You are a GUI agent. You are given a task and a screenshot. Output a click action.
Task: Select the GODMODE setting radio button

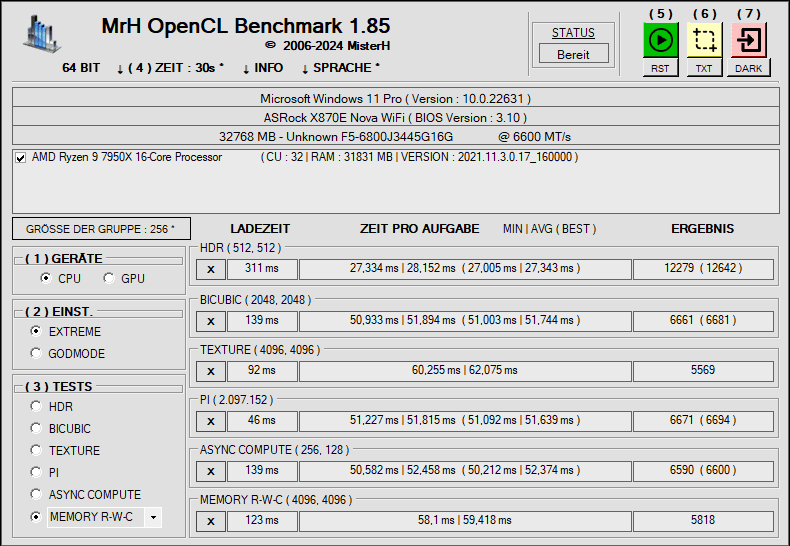[x=35, y=353]
